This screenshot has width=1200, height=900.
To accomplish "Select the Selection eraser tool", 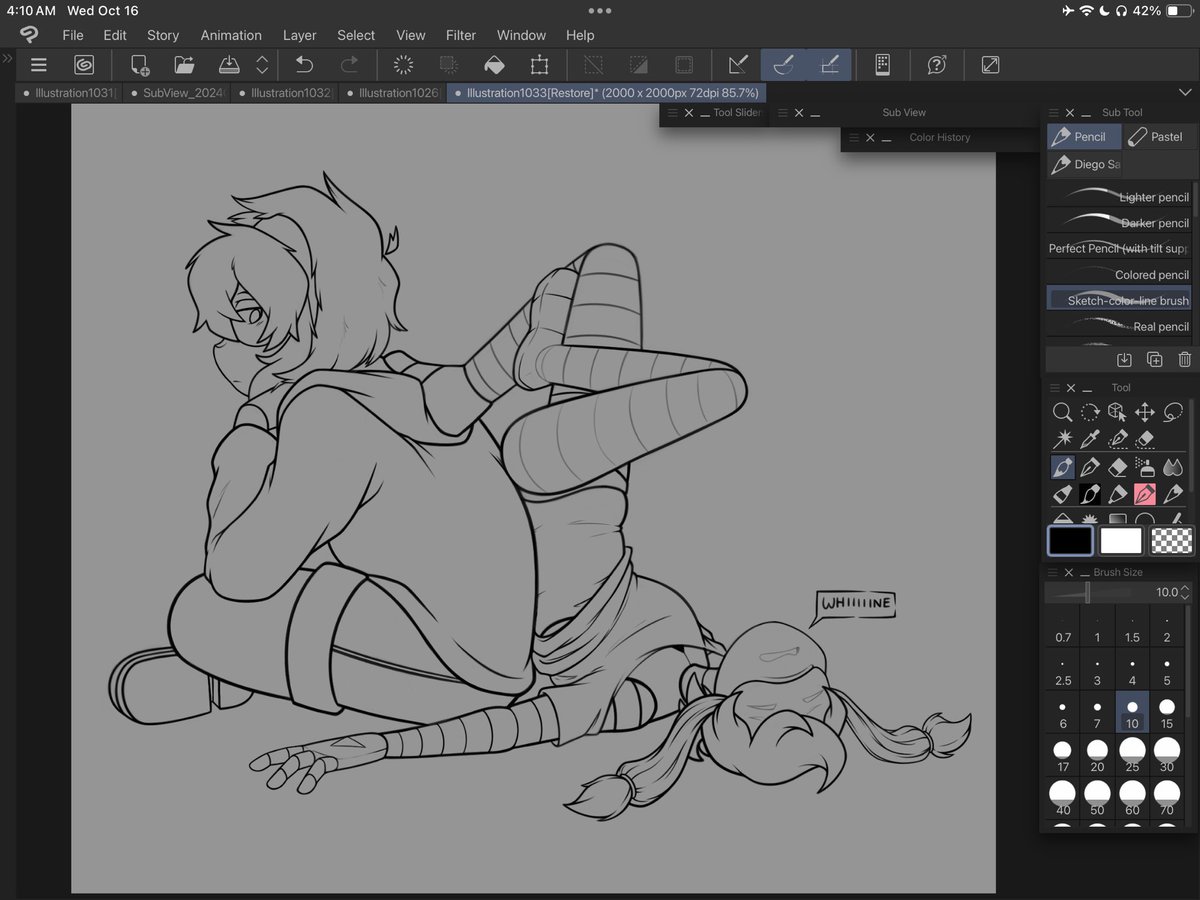I will pos(1145,439).
